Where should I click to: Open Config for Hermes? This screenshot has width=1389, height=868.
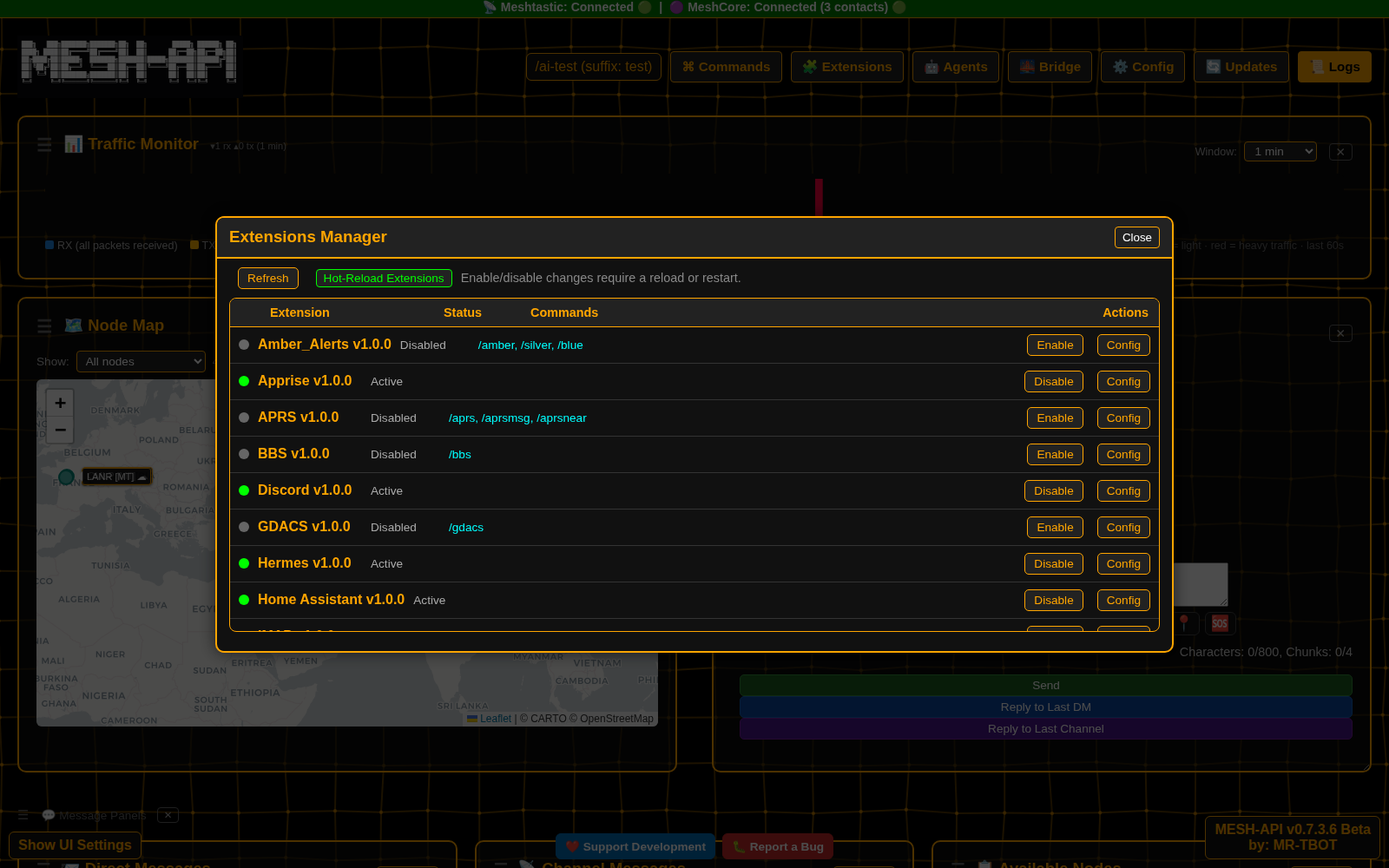coord(1123,563)
